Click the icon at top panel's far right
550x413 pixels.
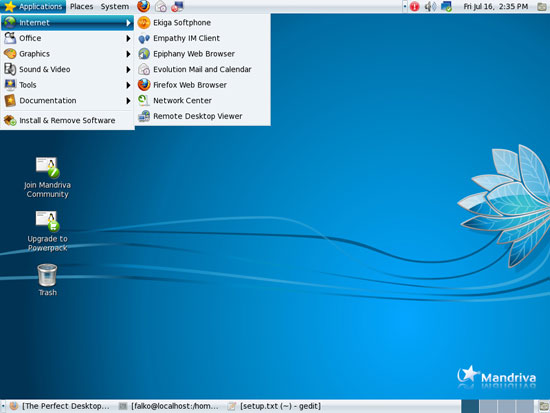point(542,6)
